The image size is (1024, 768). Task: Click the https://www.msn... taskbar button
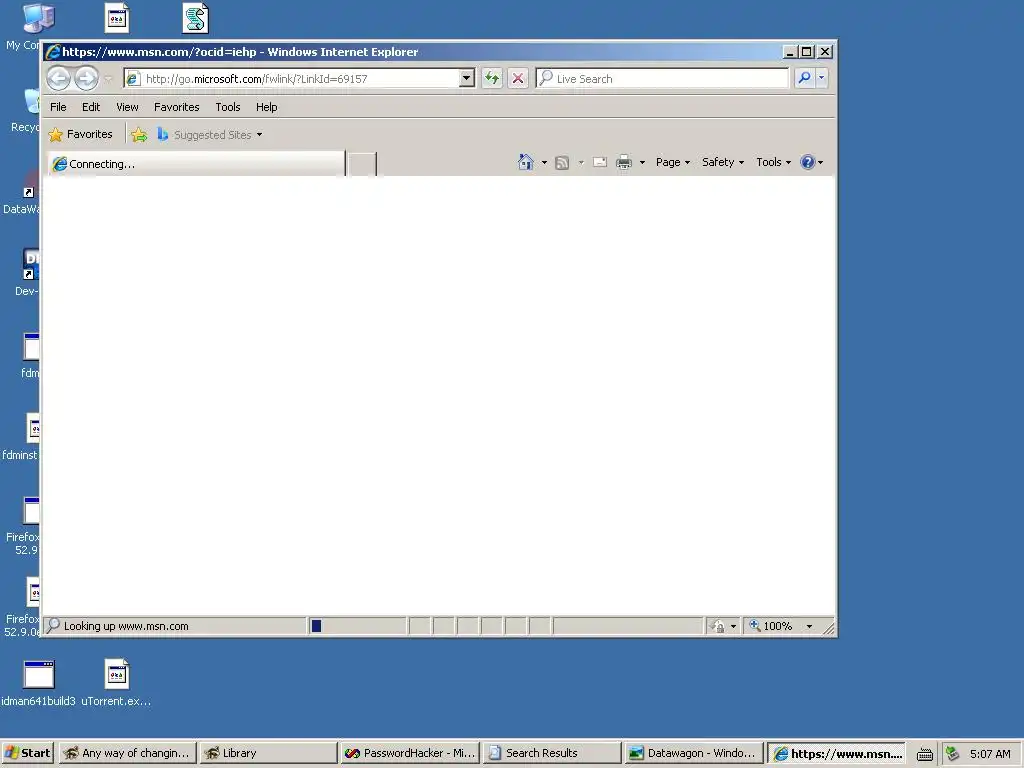coord(837,753)
